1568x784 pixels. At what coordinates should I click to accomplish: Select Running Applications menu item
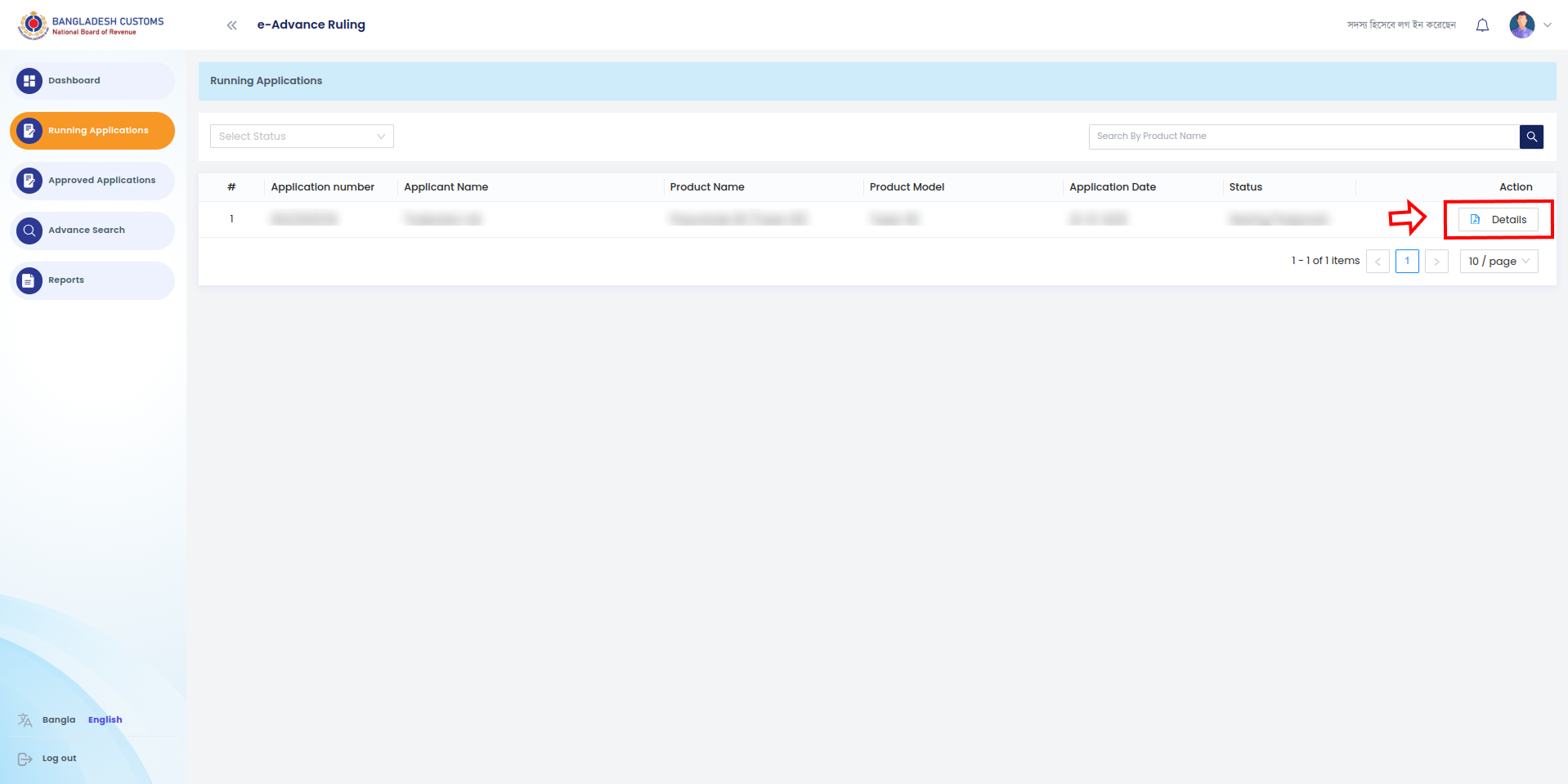pos(92,131)
